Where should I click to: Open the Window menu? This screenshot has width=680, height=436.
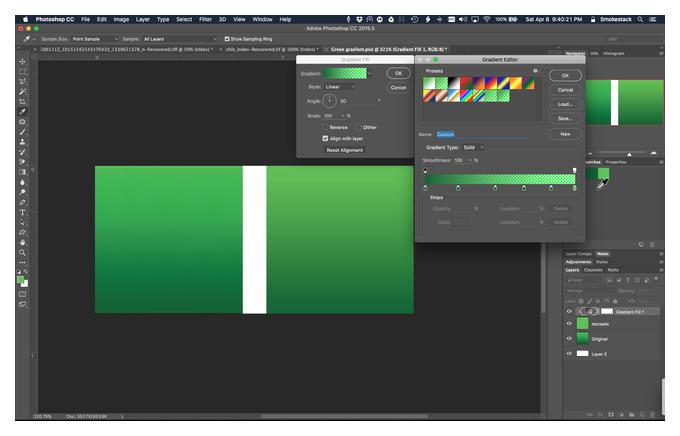(x=262, y=19)
